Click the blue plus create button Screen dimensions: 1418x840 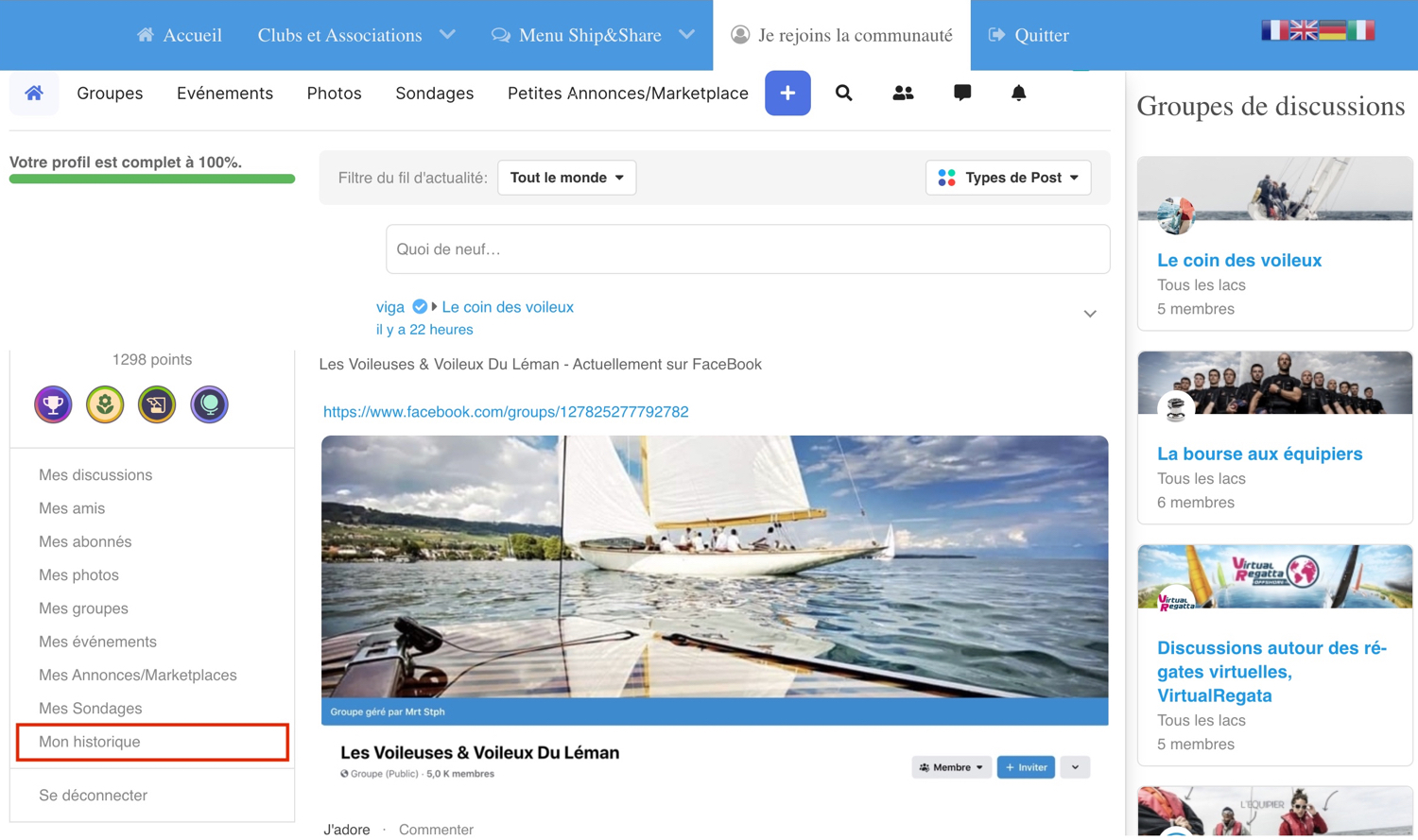point(787,93)
